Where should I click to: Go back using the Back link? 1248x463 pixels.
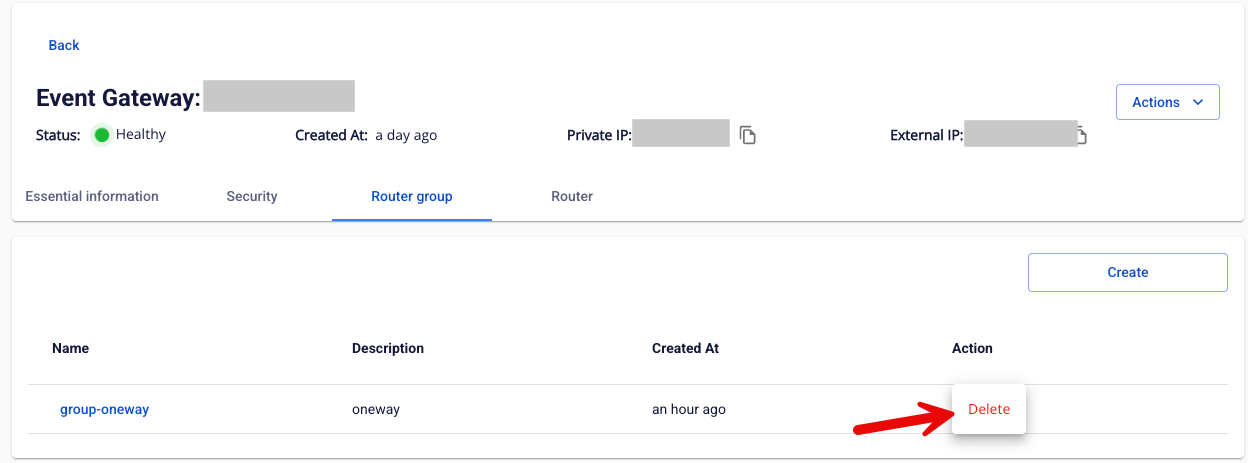(x=64, y=45)
